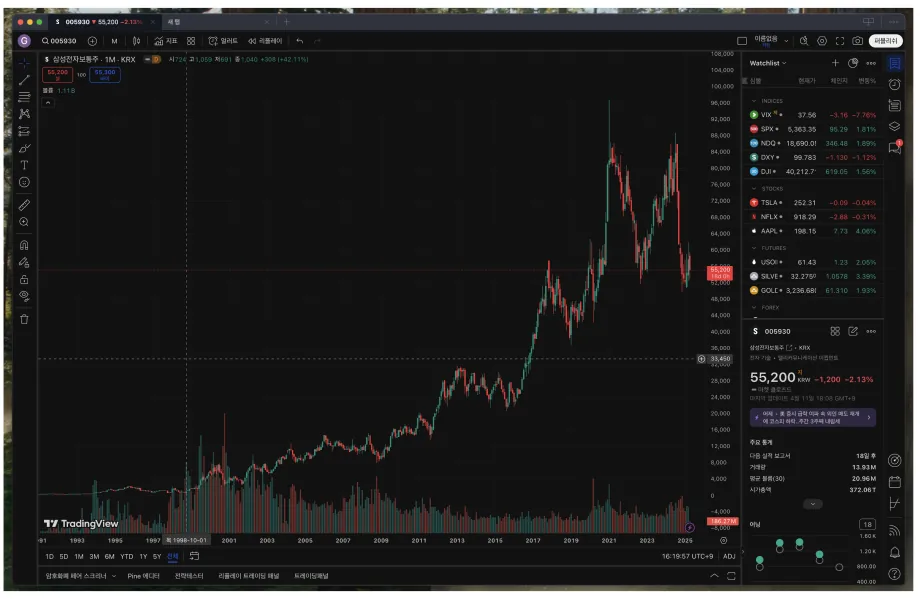The height and width of the screenshot is (599, 920).
Task: Select the brush drawing tool
Action: [24, 148]
